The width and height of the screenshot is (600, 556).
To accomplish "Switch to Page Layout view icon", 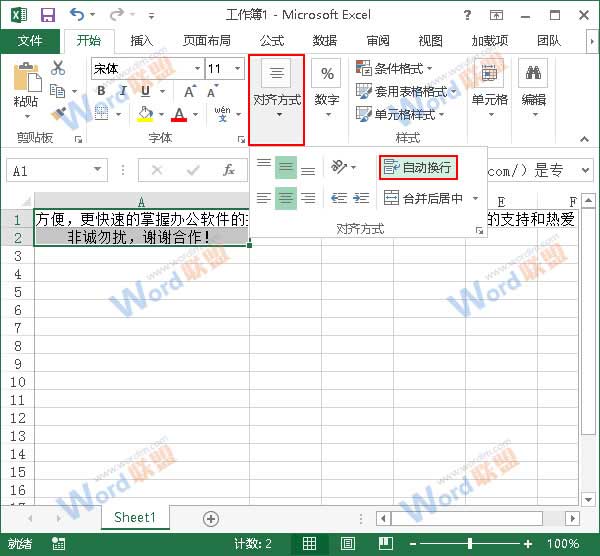I will [x=347, y=543].
